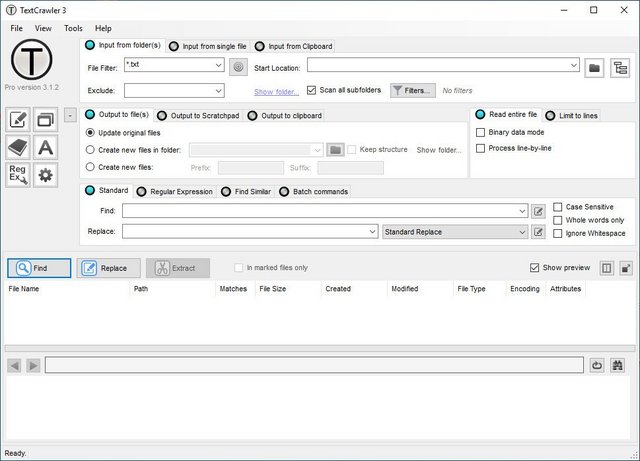
Task: Toggle Scan all subfolders checkbox
Action: coord(311,90)
